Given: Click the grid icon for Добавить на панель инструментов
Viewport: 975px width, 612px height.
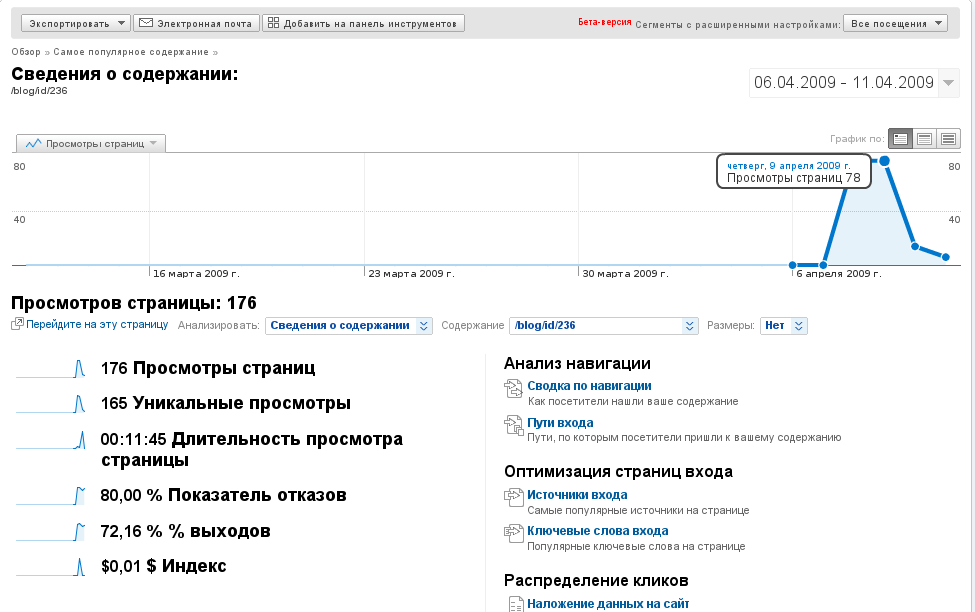Looking at the screenshot, I should (274, 23).
